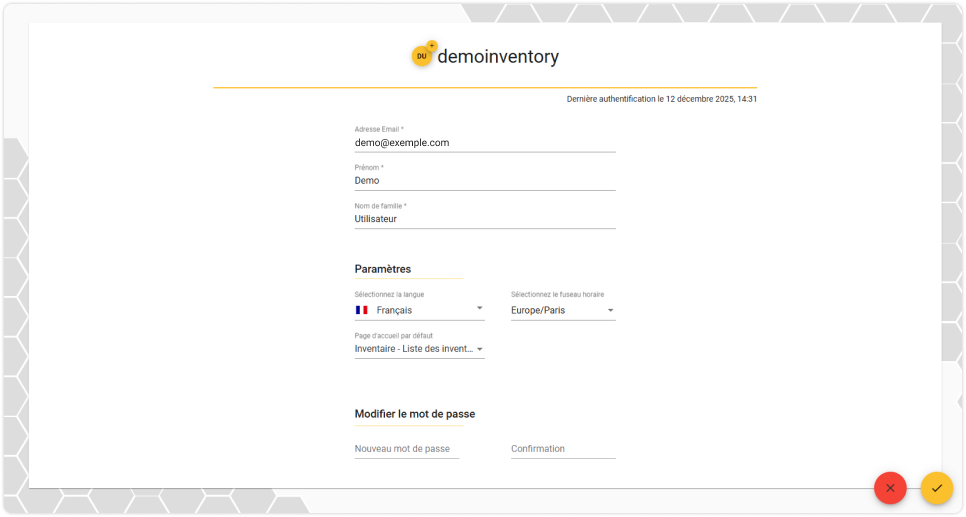Screen dimensions: 966x517
Task: Click the Modifier le mot de passe heading
Action: (x=415, y=414)
